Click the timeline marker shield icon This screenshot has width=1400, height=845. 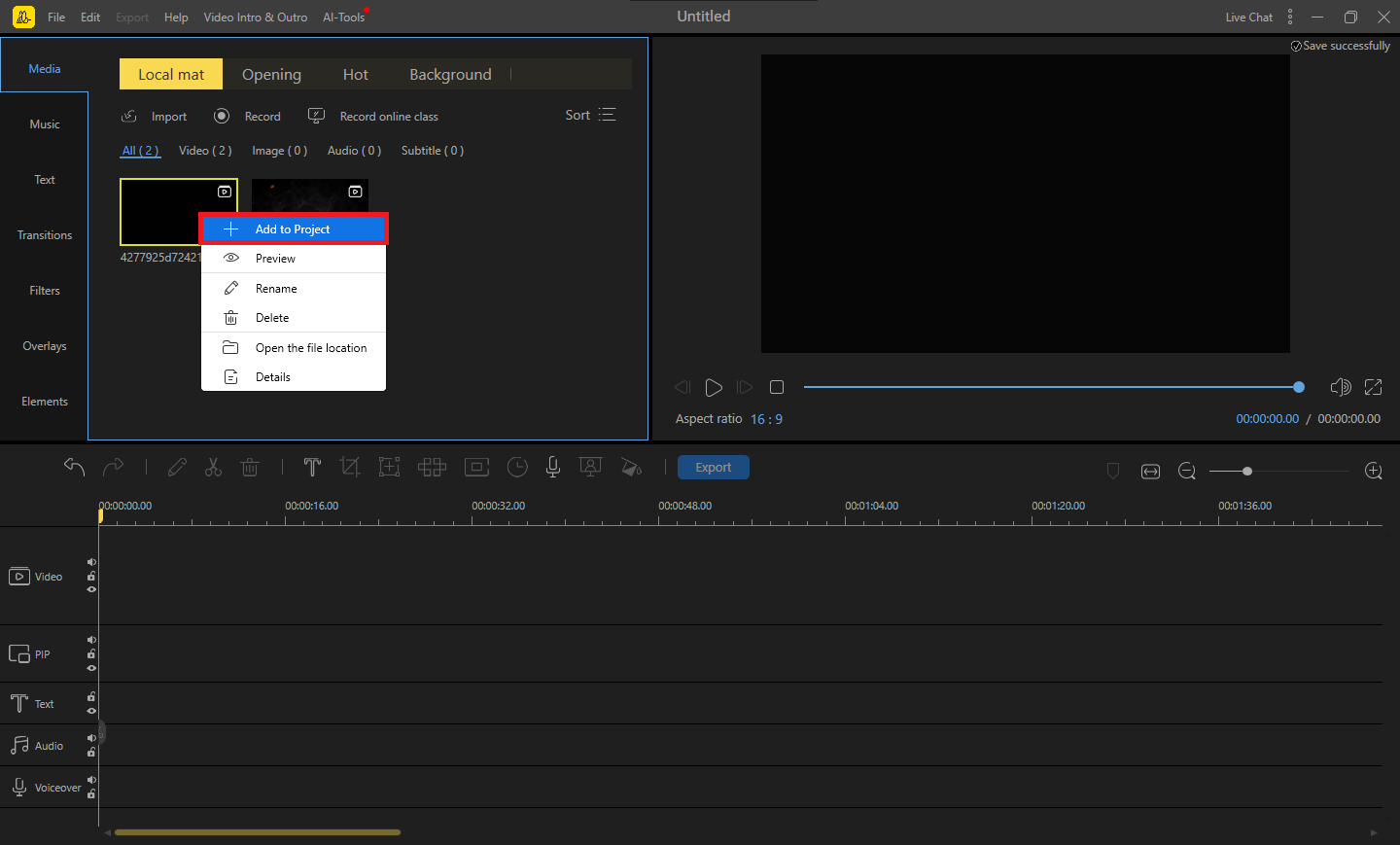(x=1113, y=471)
